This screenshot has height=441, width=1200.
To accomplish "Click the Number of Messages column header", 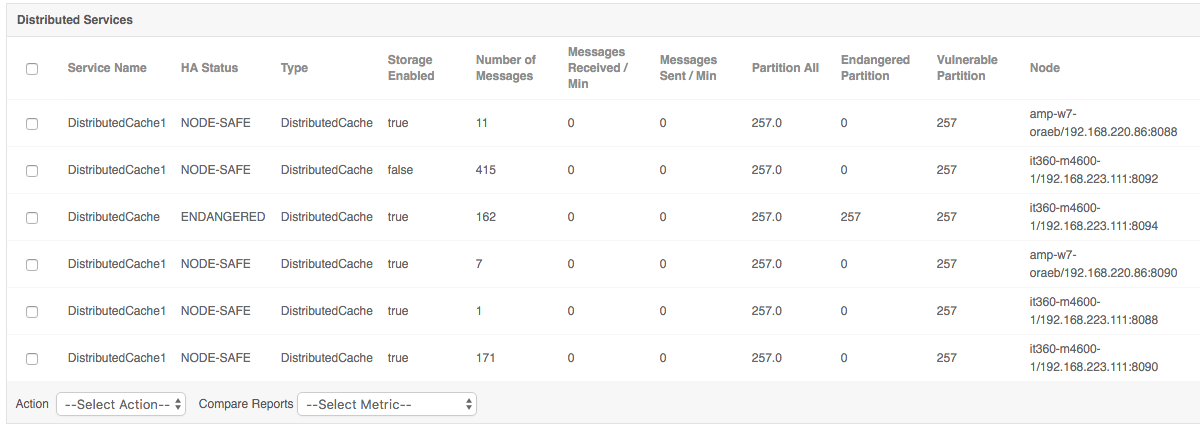I will point(506,68).
